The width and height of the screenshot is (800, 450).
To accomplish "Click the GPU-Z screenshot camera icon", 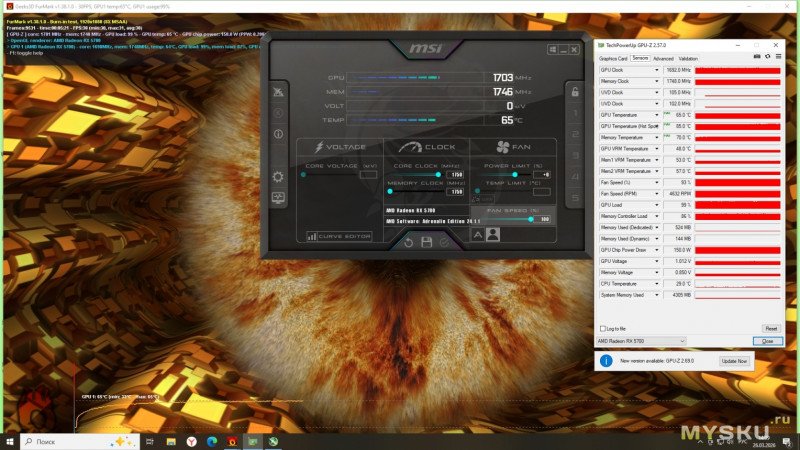I will (758, 58).
